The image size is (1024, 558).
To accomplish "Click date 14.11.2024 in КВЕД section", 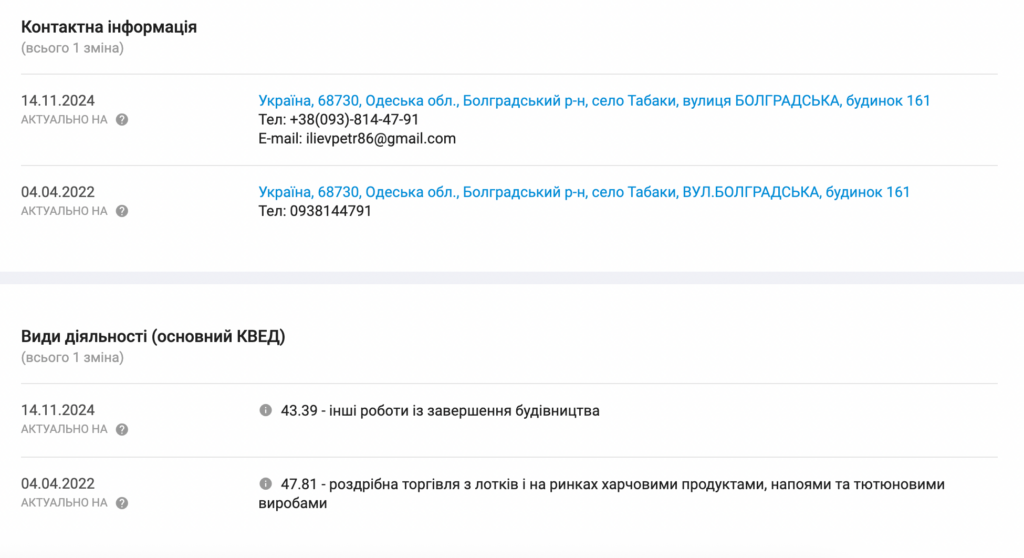I will click(58, 410).
